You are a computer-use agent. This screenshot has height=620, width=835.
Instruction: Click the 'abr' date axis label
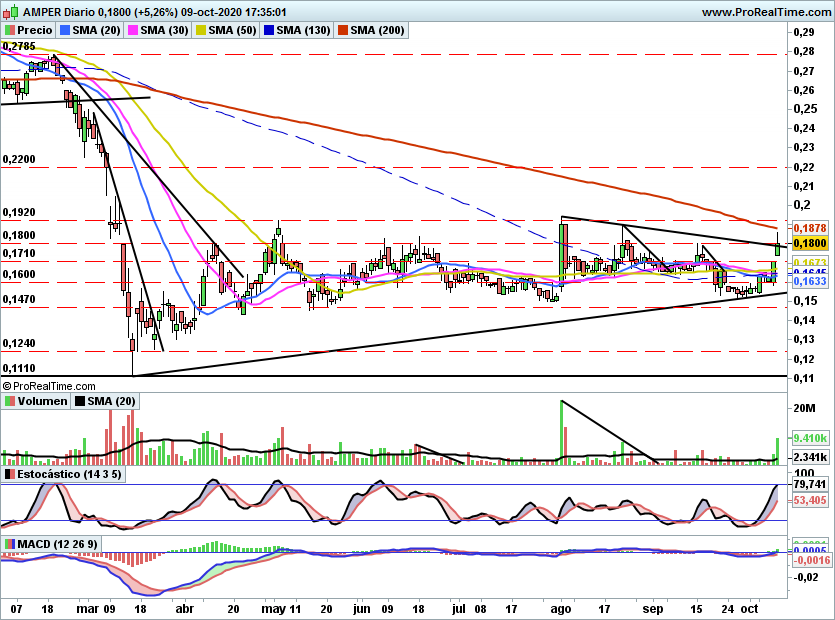[185, 609]
